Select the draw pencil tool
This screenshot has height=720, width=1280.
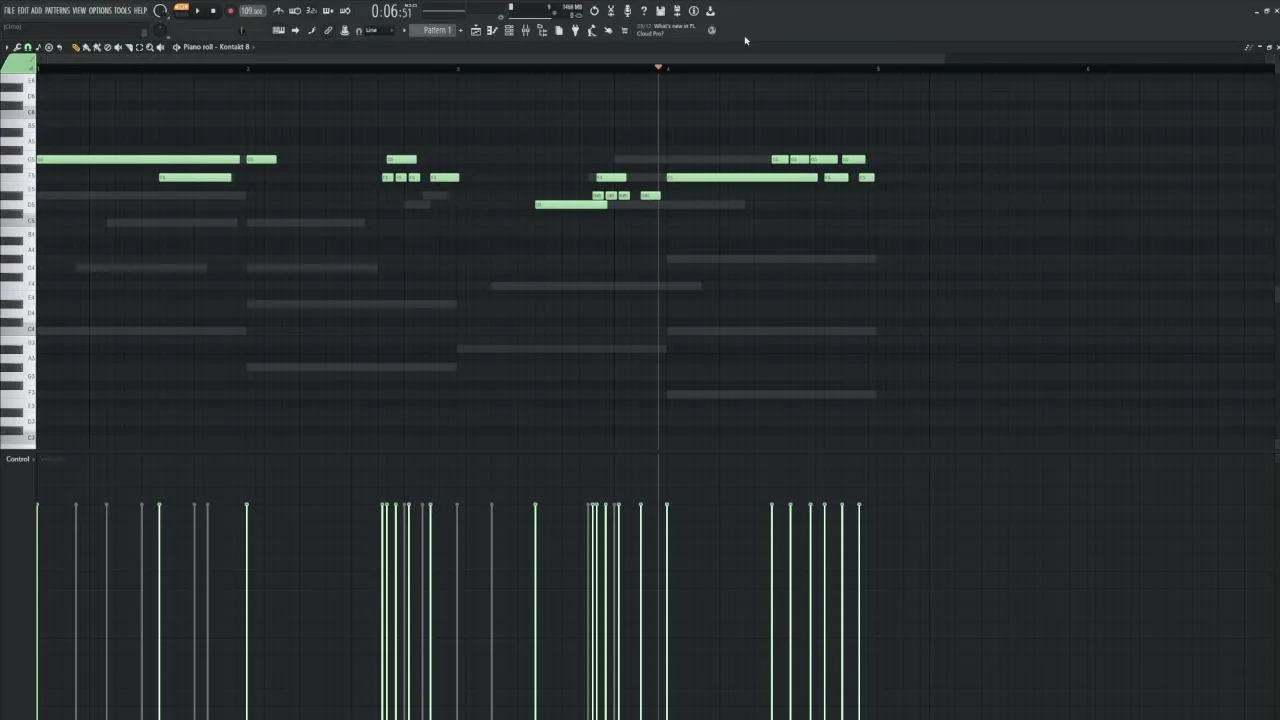click(75, 47)
